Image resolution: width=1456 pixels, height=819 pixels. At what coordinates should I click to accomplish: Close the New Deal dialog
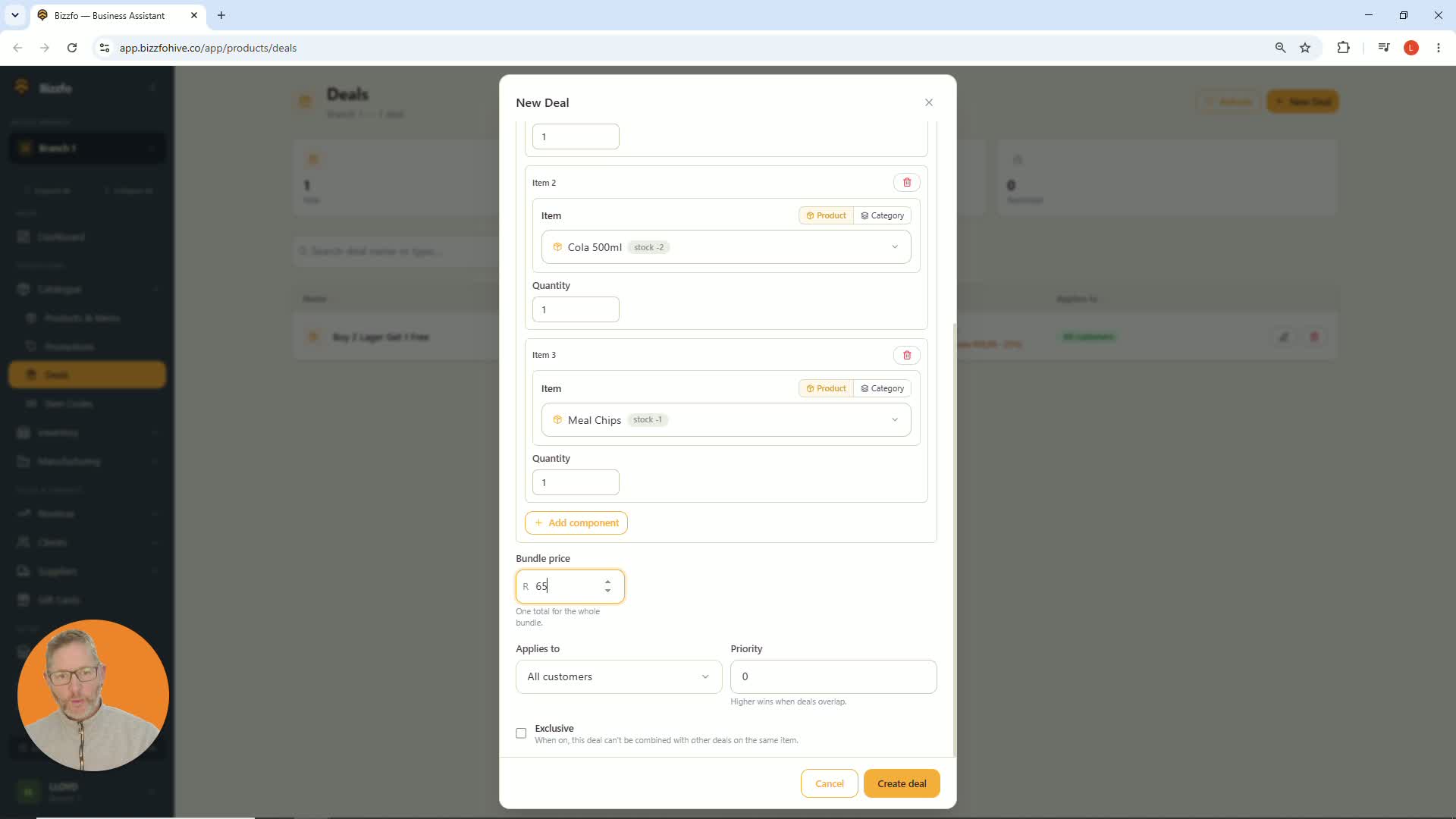(929, 102)
